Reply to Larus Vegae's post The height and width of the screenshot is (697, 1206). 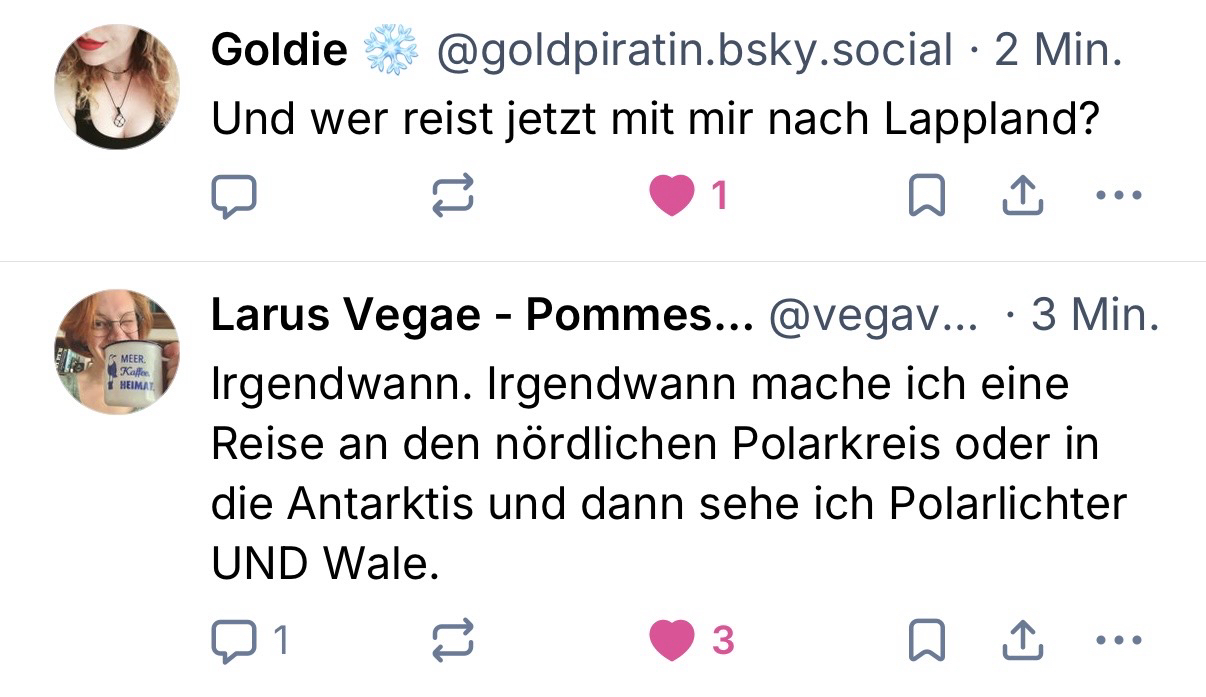click(x=236, y=640)
